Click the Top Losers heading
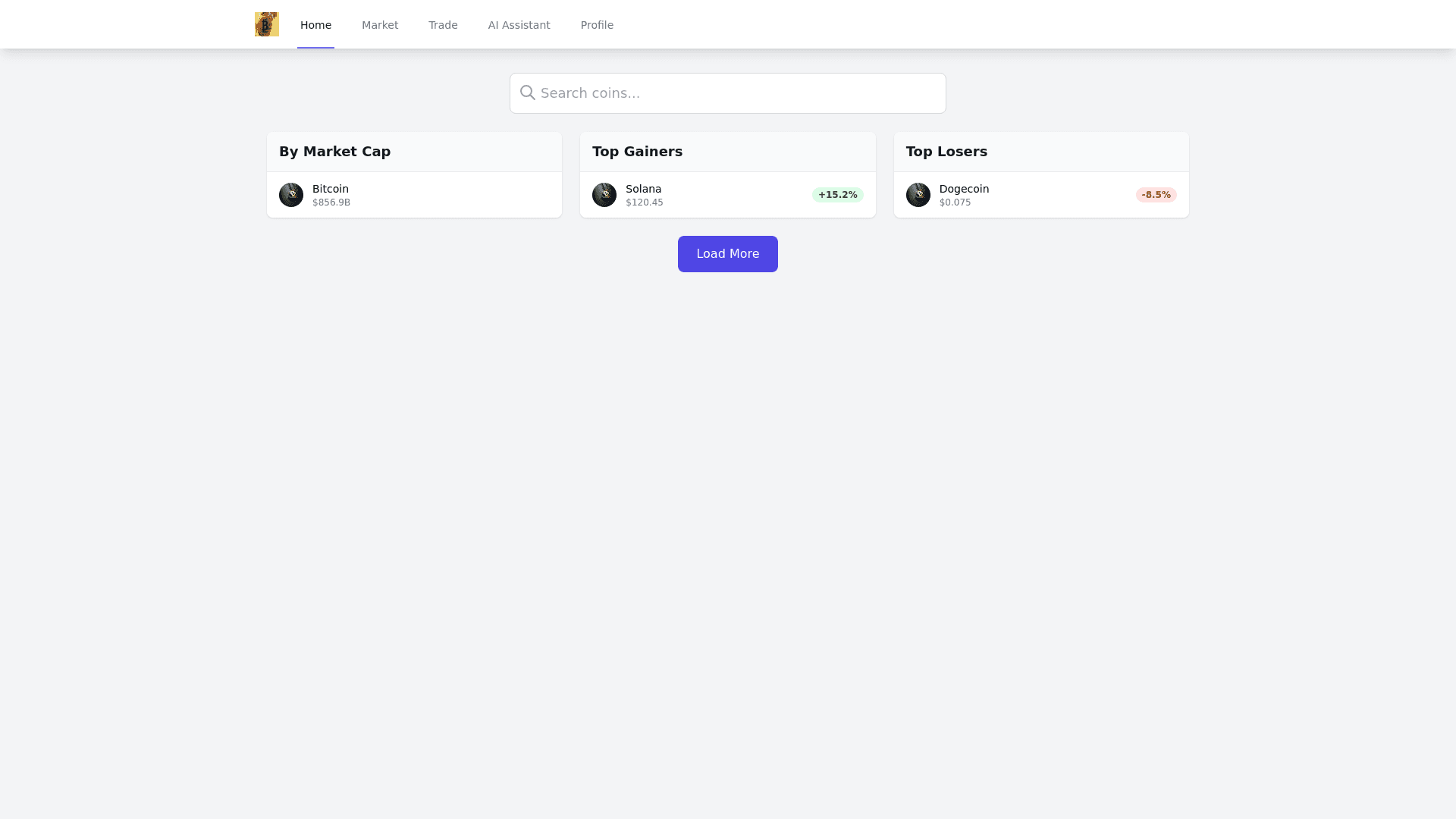1456x819 pixels. point(946,152)
